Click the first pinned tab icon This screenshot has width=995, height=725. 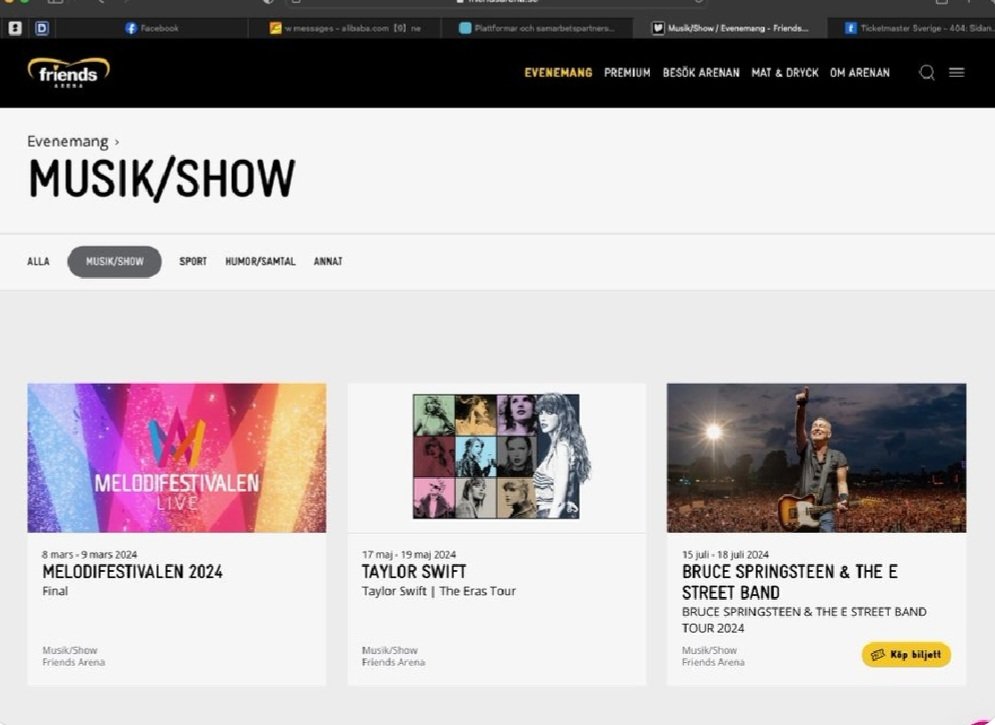pos(15,28)
